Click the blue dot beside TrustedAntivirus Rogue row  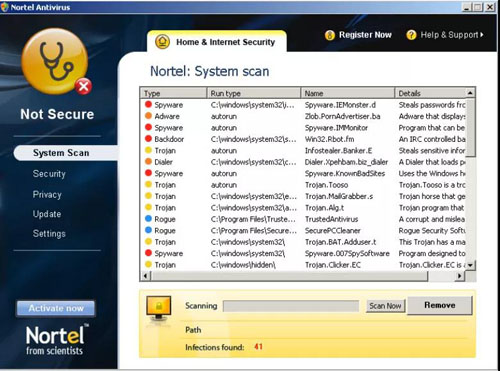[148, 219]
